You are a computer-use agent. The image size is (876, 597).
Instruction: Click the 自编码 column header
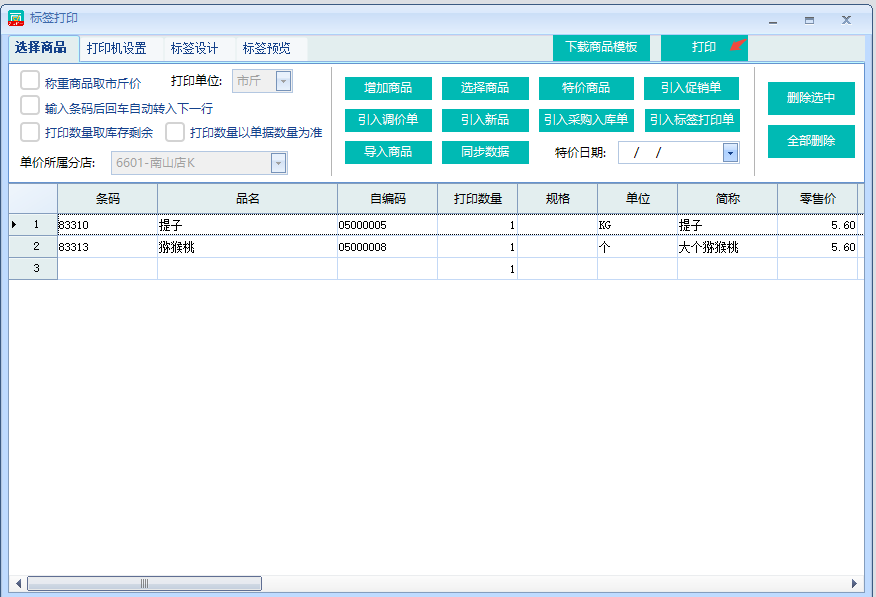pos(388,199)
